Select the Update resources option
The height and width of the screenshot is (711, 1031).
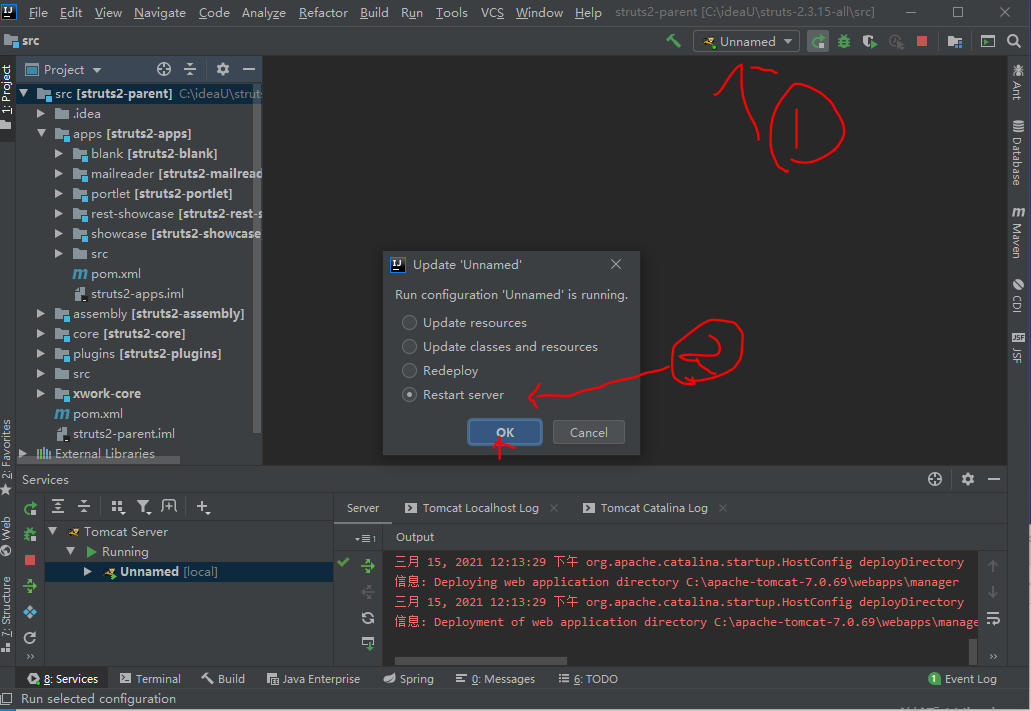(464, 323)
